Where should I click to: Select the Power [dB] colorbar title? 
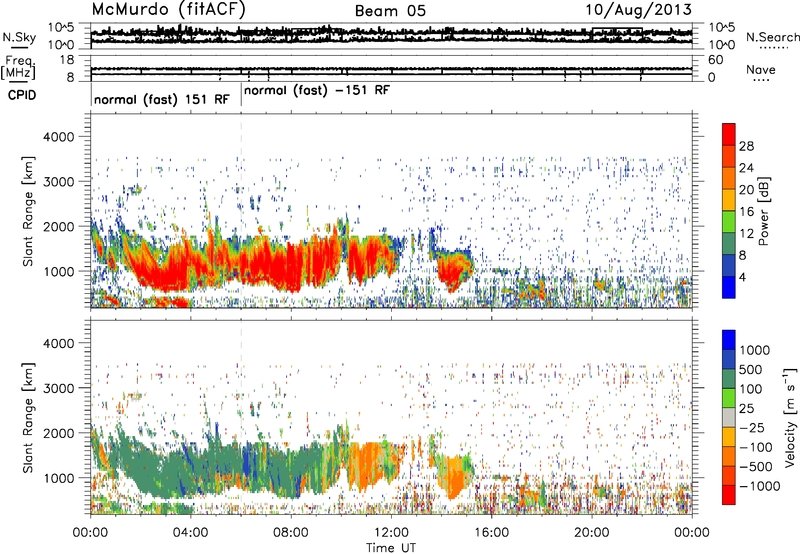tap(763, 211)
